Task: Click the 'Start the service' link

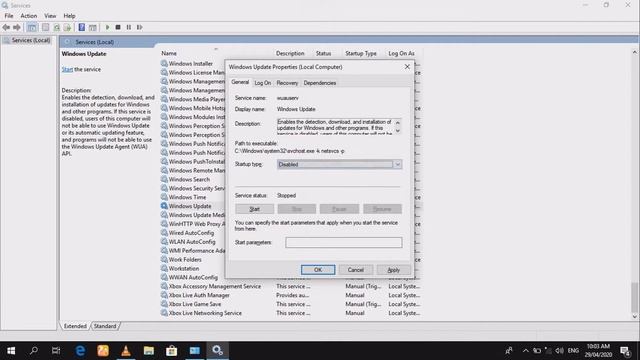Action: coord(67,69)
